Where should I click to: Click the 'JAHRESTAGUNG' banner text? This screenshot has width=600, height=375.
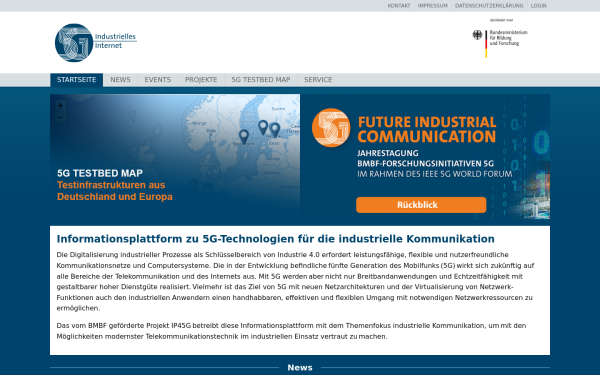tap(388, 153)
